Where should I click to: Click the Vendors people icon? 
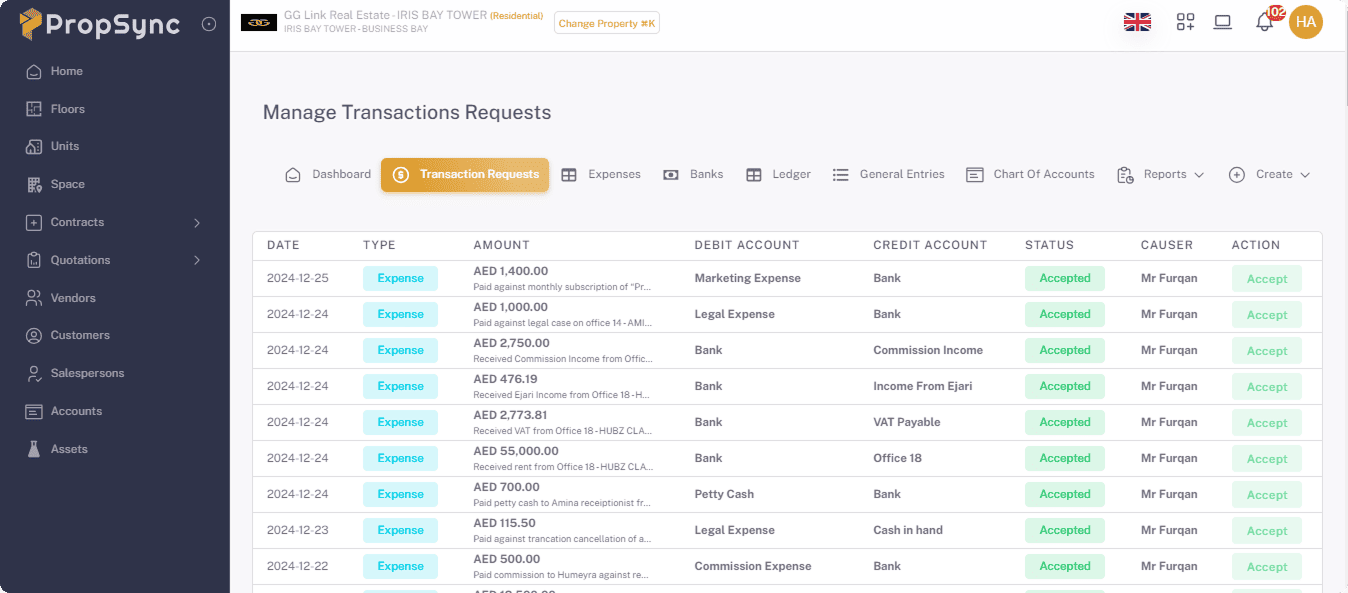click(x=34, y=298)
